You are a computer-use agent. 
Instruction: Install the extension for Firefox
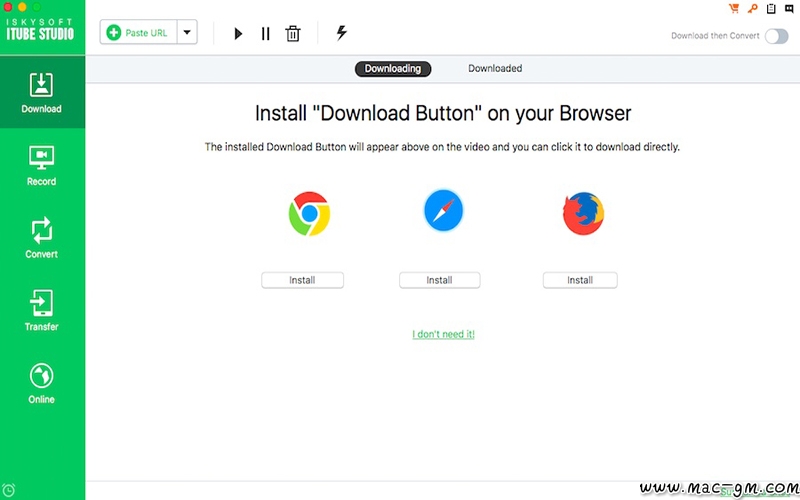click(580, 280)
